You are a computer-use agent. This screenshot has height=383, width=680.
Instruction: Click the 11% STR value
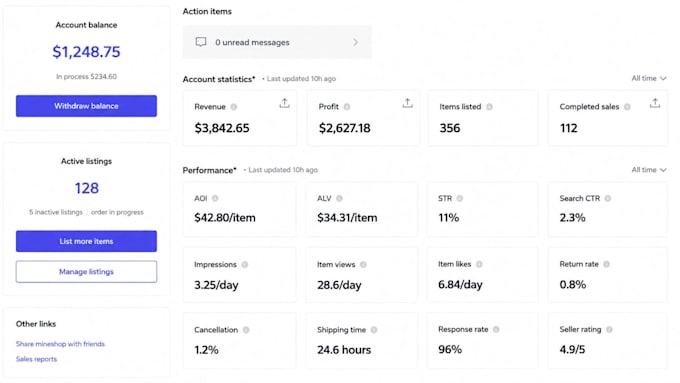448,218
